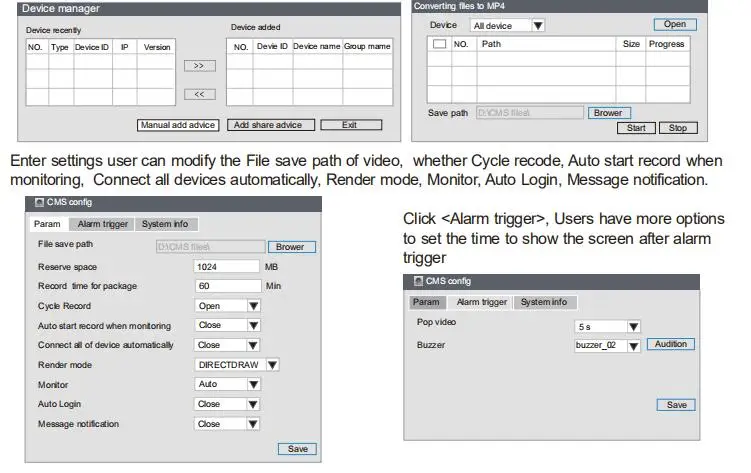Click Add share advice button
Viewport: 751px width, 473px height.
tap(271, 125)
